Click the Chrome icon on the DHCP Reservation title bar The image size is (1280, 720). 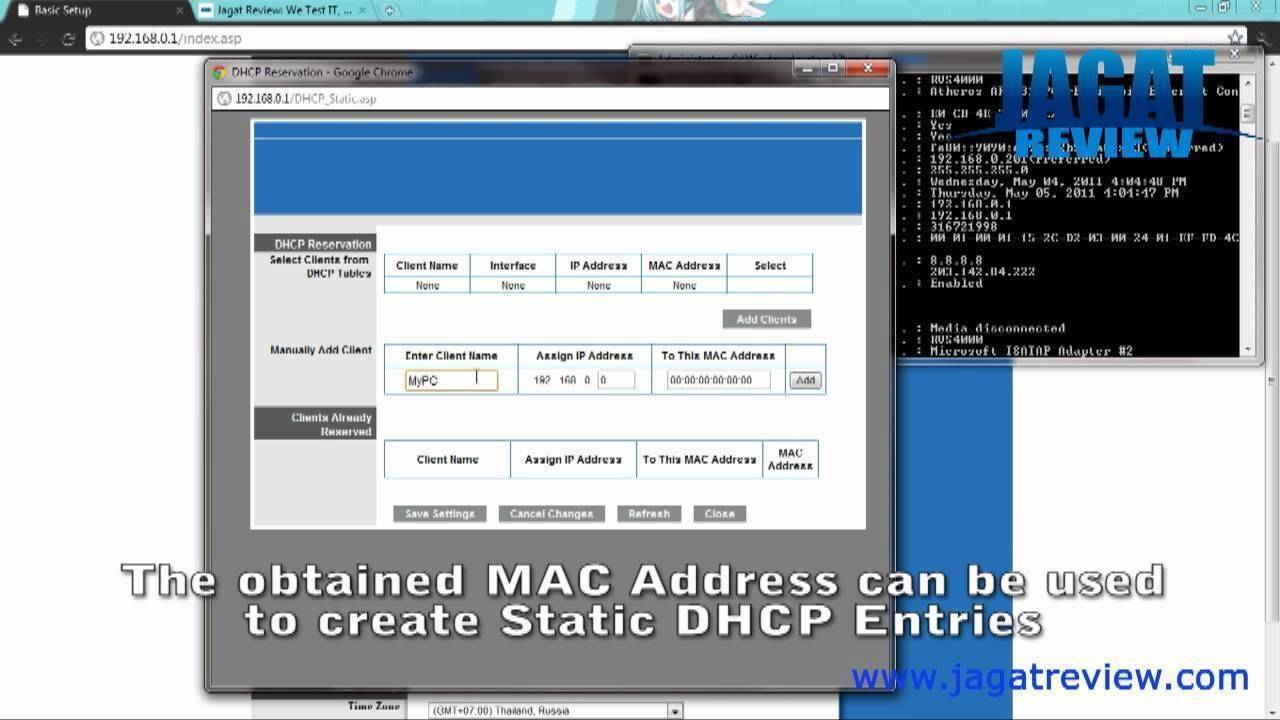(220, 72)
